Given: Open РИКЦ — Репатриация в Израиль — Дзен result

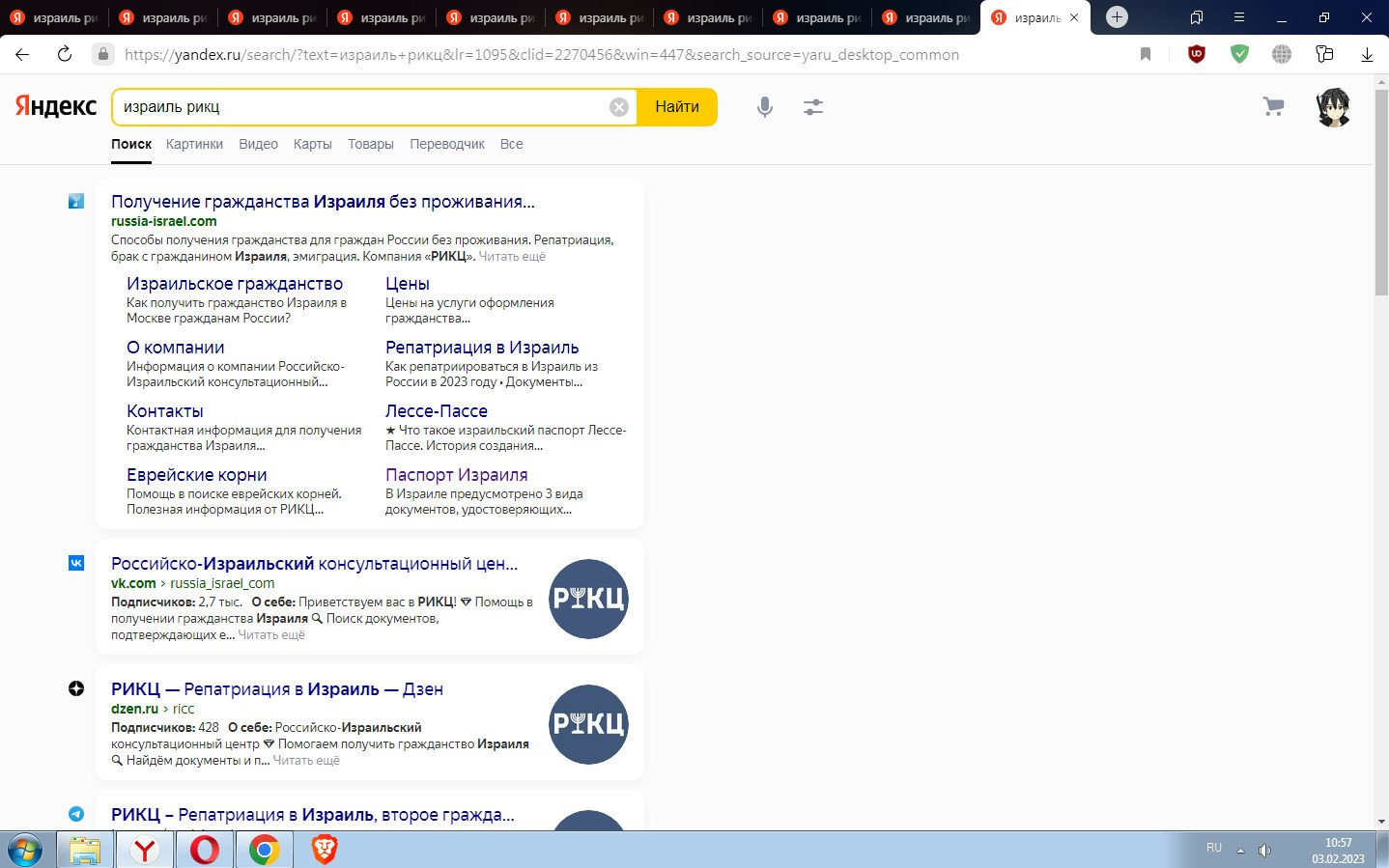Looking at the screenshot, I should (277, 688).
